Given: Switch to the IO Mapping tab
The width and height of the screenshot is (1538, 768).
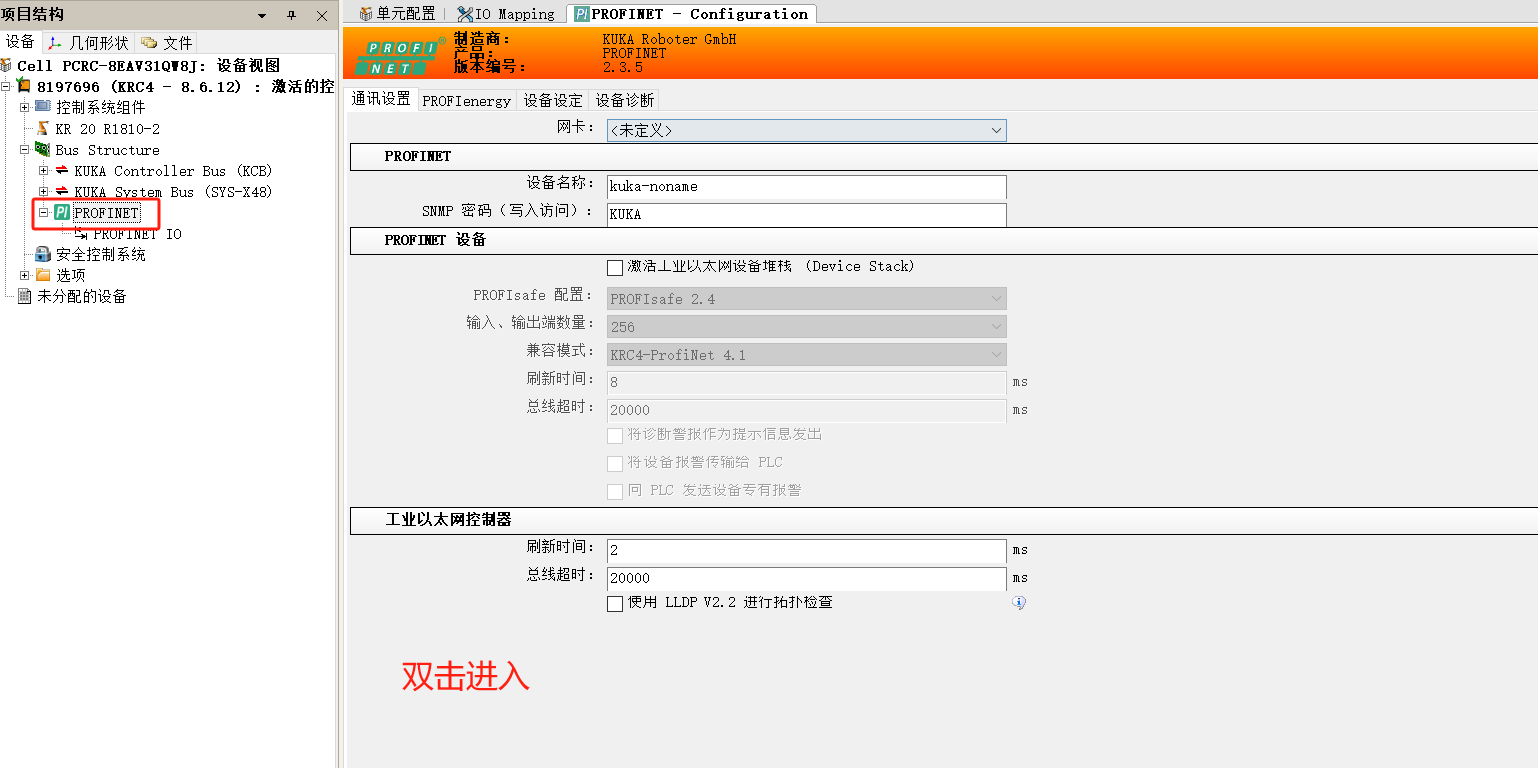Looking at the screenshot, I should click(506, 14).
